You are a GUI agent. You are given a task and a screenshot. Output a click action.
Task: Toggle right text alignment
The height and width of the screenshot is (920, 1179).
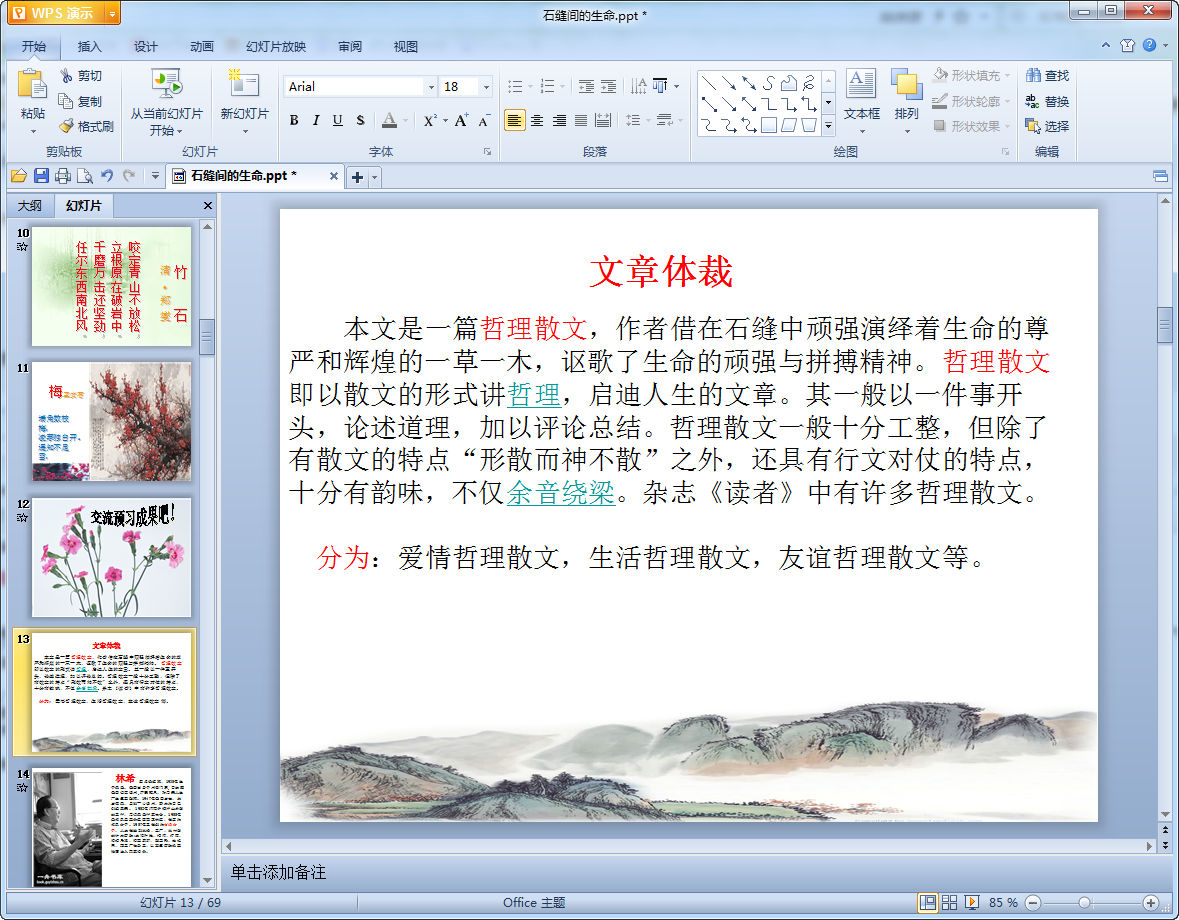coord(559,120)
